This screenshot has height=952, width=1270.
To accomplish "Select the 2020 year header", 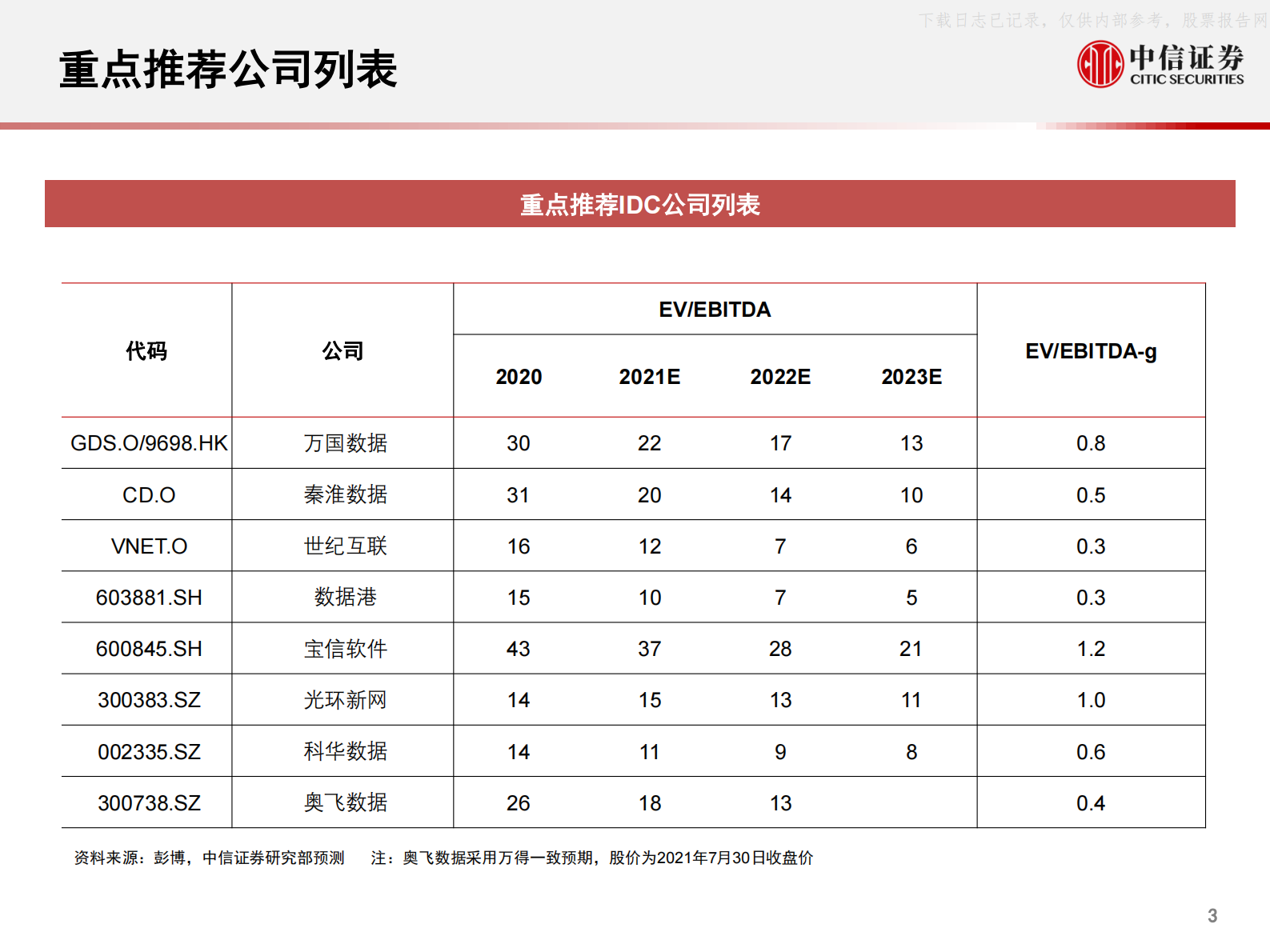I will pos(519,377).
